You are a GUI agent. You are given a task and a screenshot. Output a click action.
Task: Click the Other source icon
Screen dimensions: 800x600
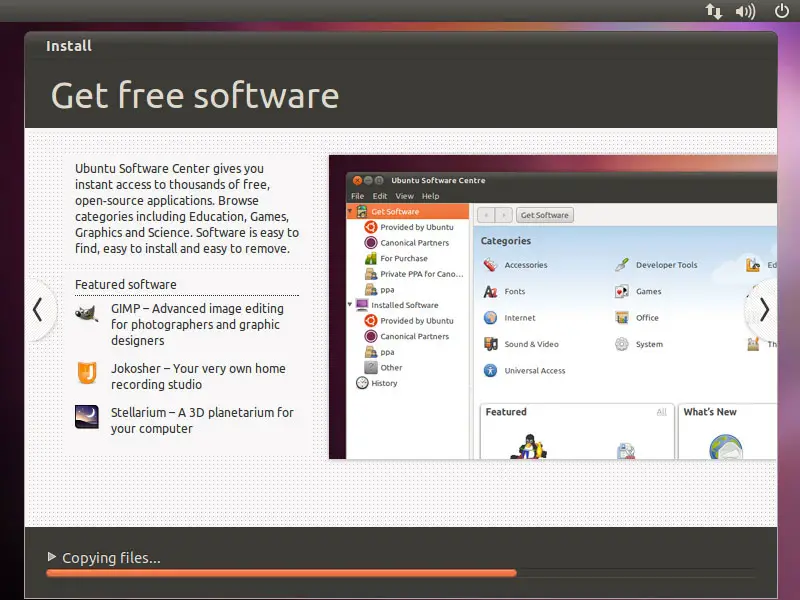pos(371,367)
